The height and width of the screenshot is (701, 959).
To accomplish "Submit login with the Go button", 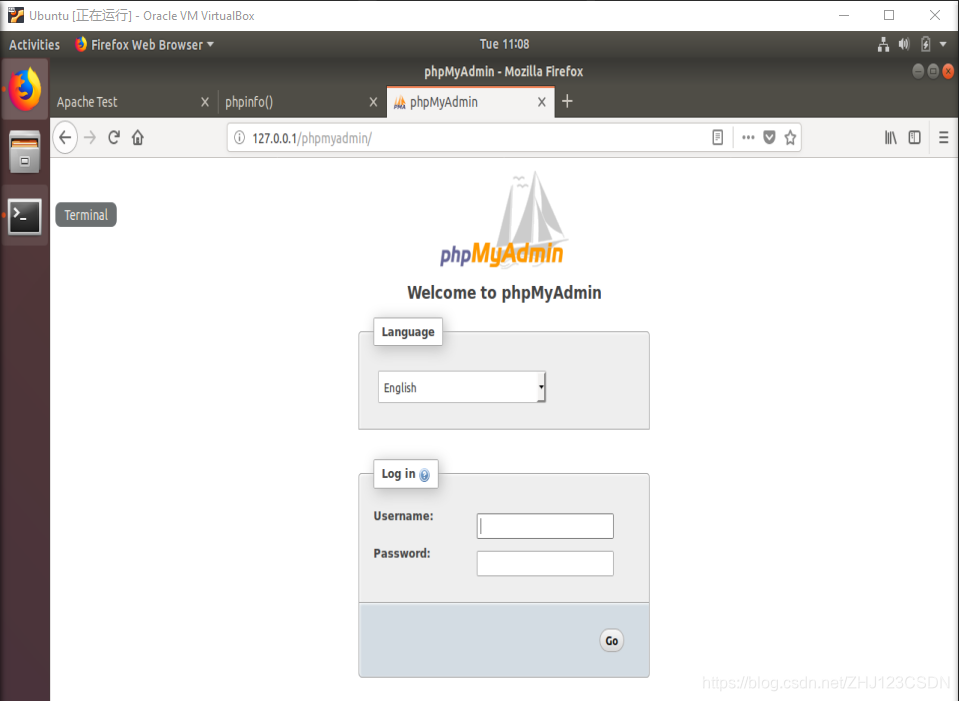I will pos(612,640).
